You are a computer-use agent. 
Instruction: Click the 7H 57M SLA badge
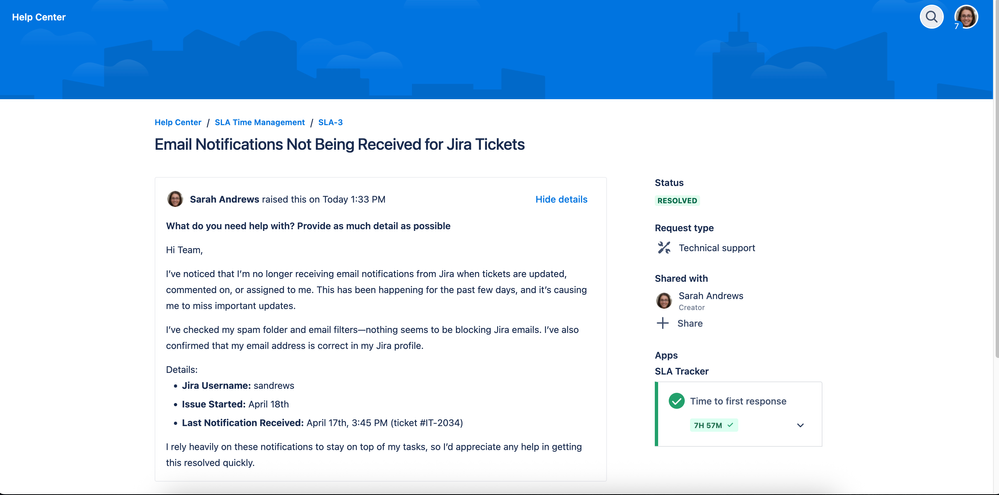pyautogui.click(x=714, y=425)
